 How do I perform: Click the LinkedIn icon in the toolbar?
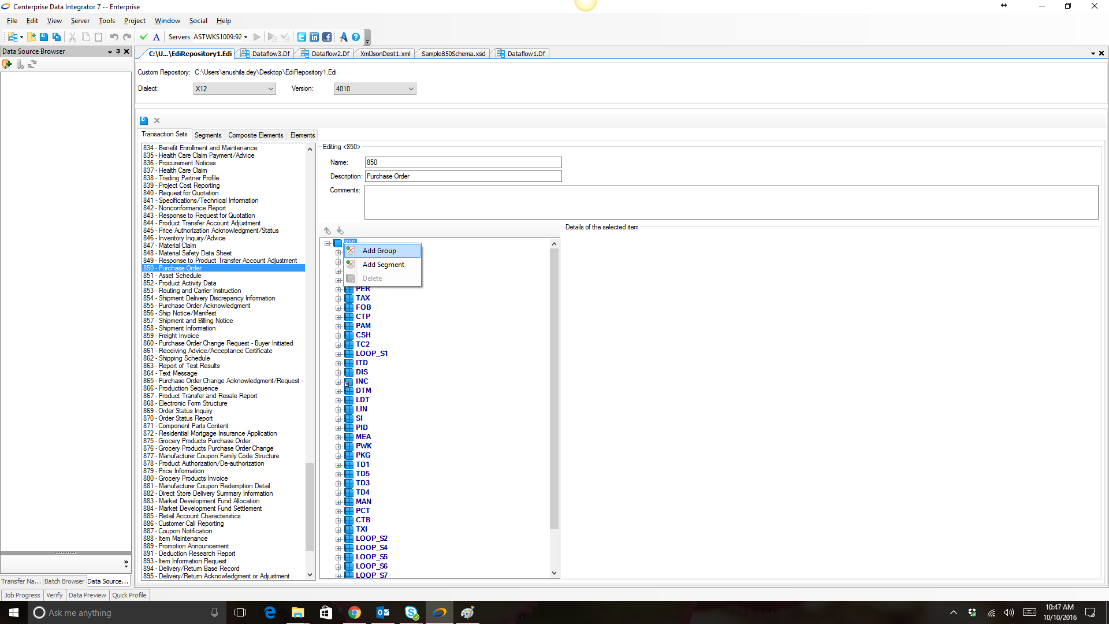coord(315,35)
